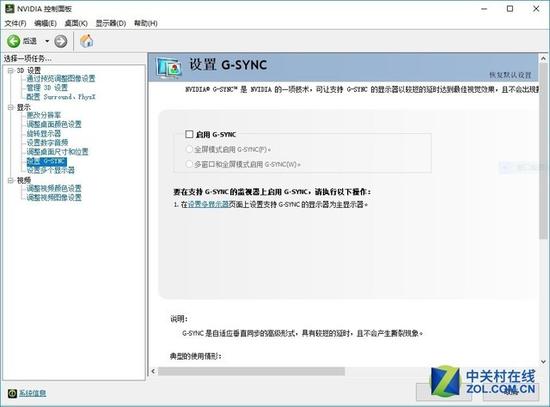Collapse the 显示 tree node
Image resolution: width=550 pixels, height=407 pixels.
click(11, 107)
